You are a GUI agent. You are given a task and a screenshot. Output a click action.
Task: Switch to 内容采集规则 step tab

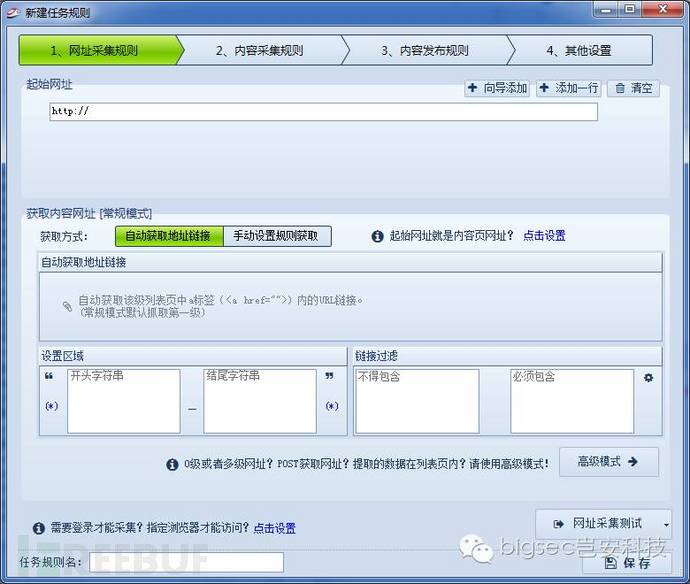point(260,50)
